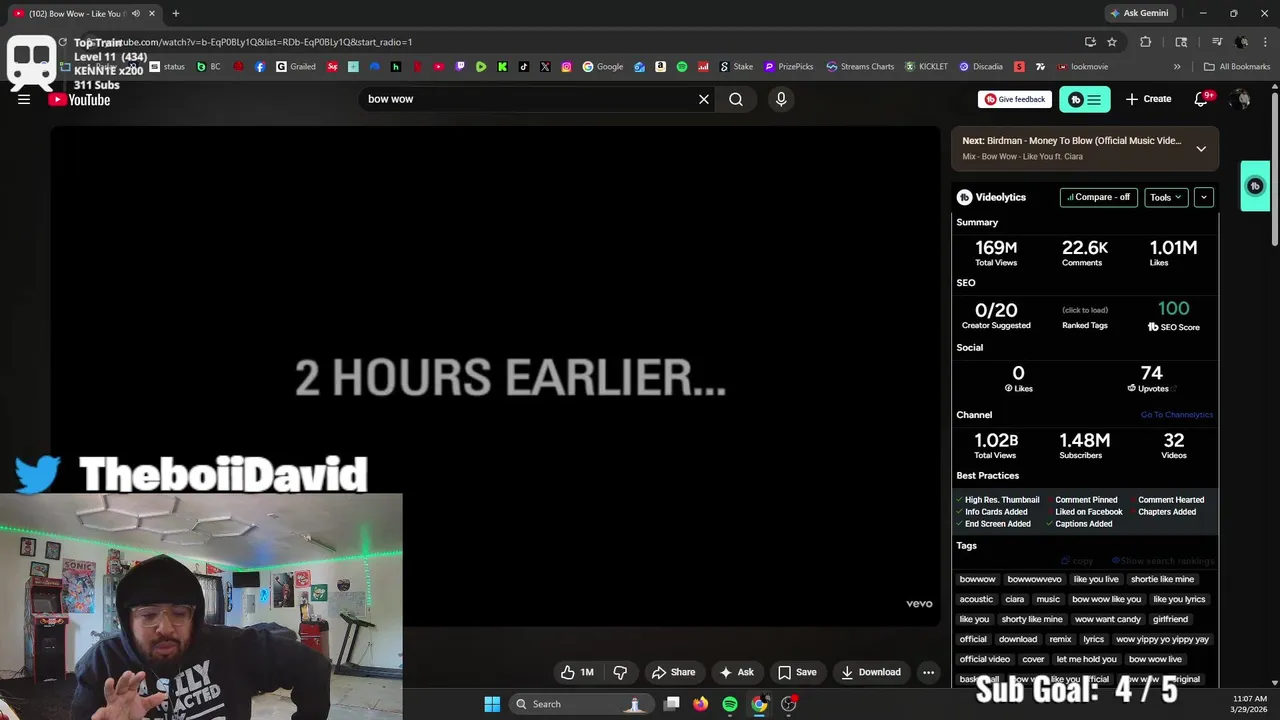Switch to Chrome in the taskbar

759,704
